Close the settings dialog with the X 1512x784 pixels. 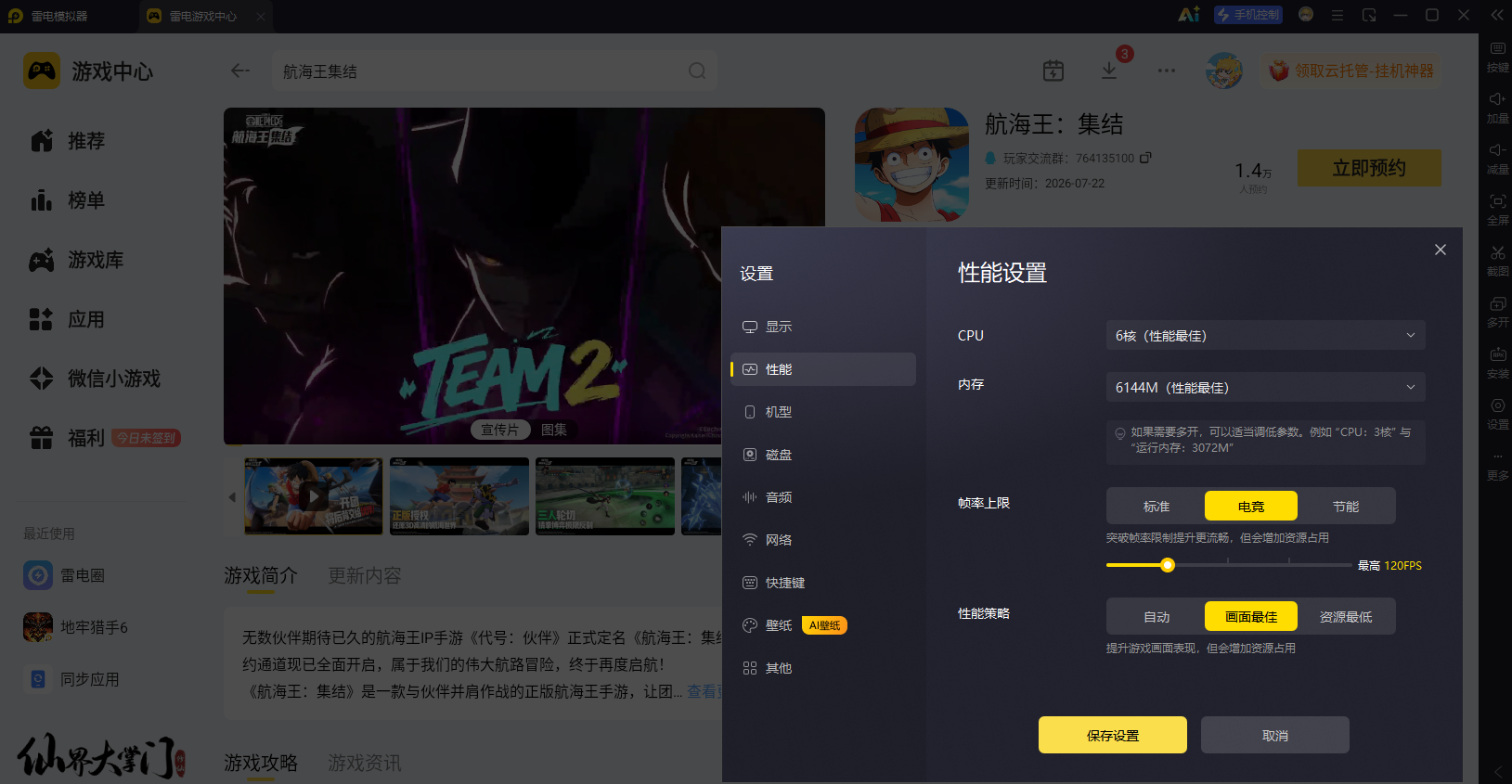(1441, 250)
